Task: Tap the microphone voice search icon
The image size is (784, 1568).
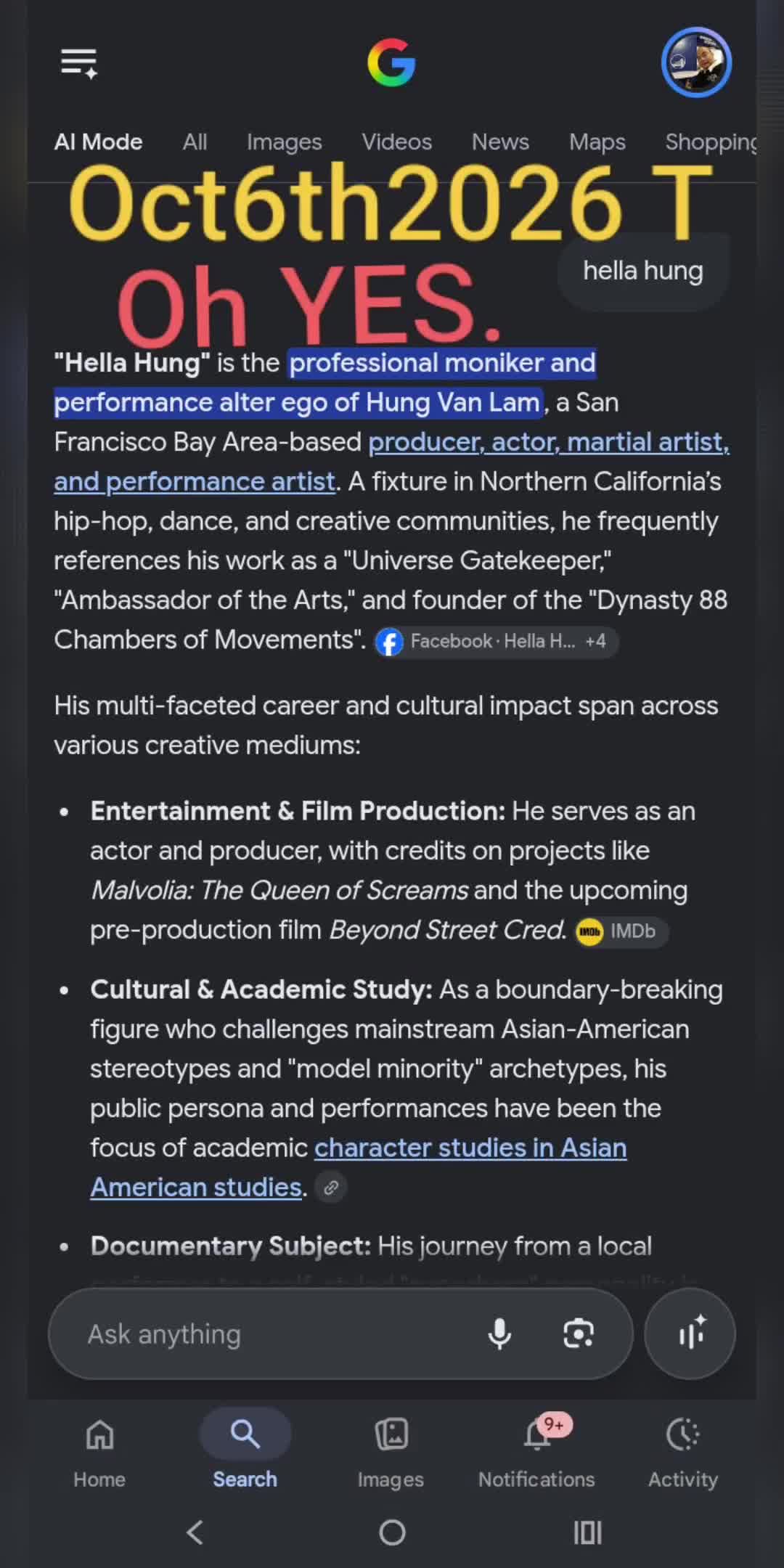Action: [x=499, y=1334]
